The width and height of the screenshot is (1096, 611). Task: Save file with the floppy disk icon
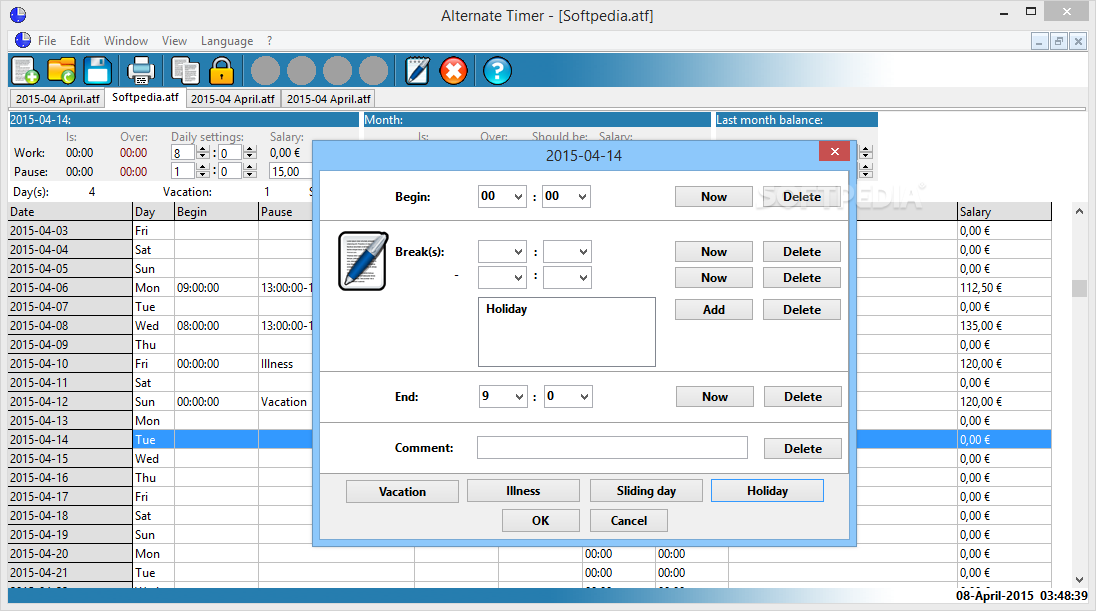[x=98, y=71]
